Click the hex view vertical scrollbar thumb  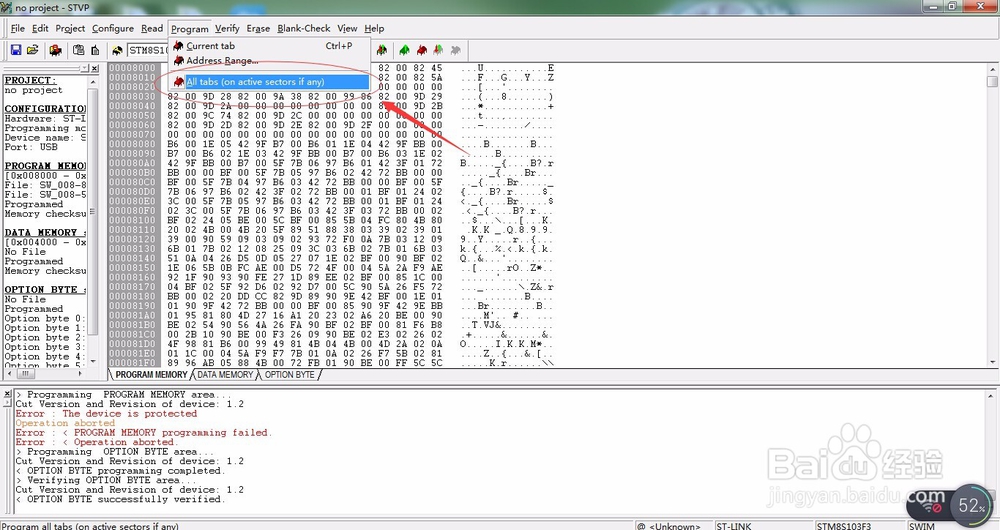tap(992, 81)
